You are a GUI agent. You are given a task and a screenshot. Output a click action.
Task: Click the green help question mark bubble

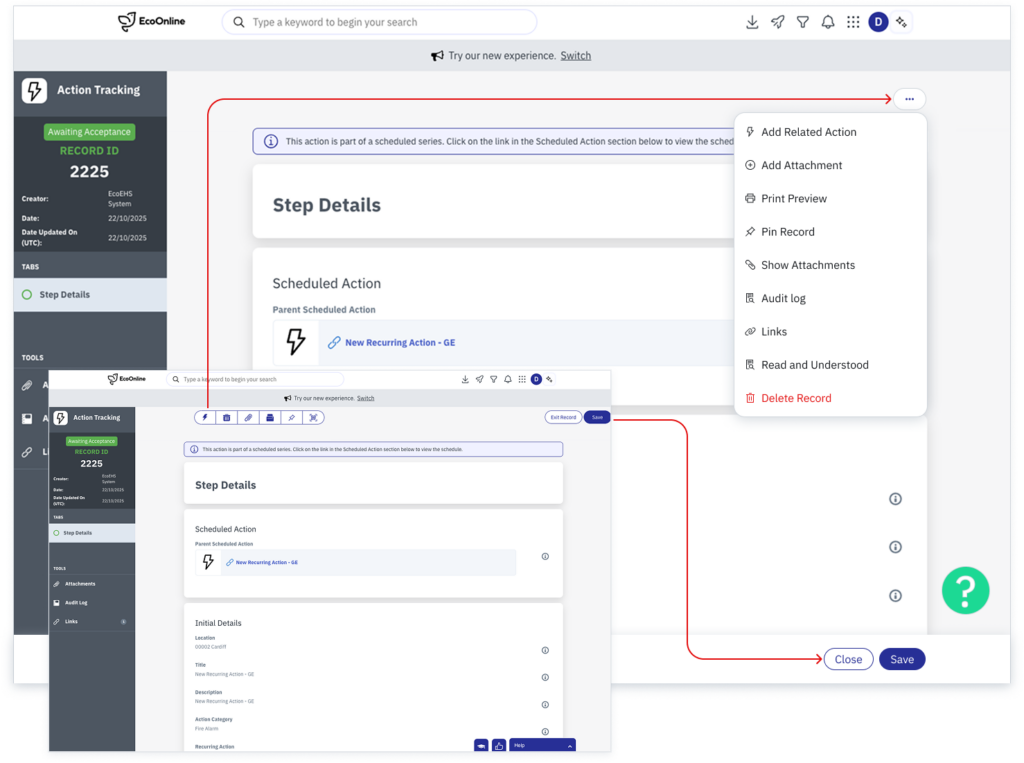[965, 591]
